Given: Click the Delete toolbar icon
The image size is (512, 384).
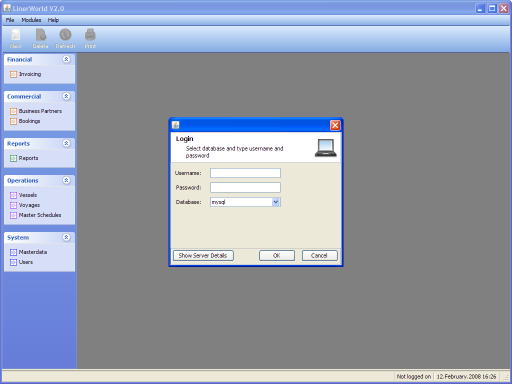Looking at the screenshot, I should pos(40,35).
